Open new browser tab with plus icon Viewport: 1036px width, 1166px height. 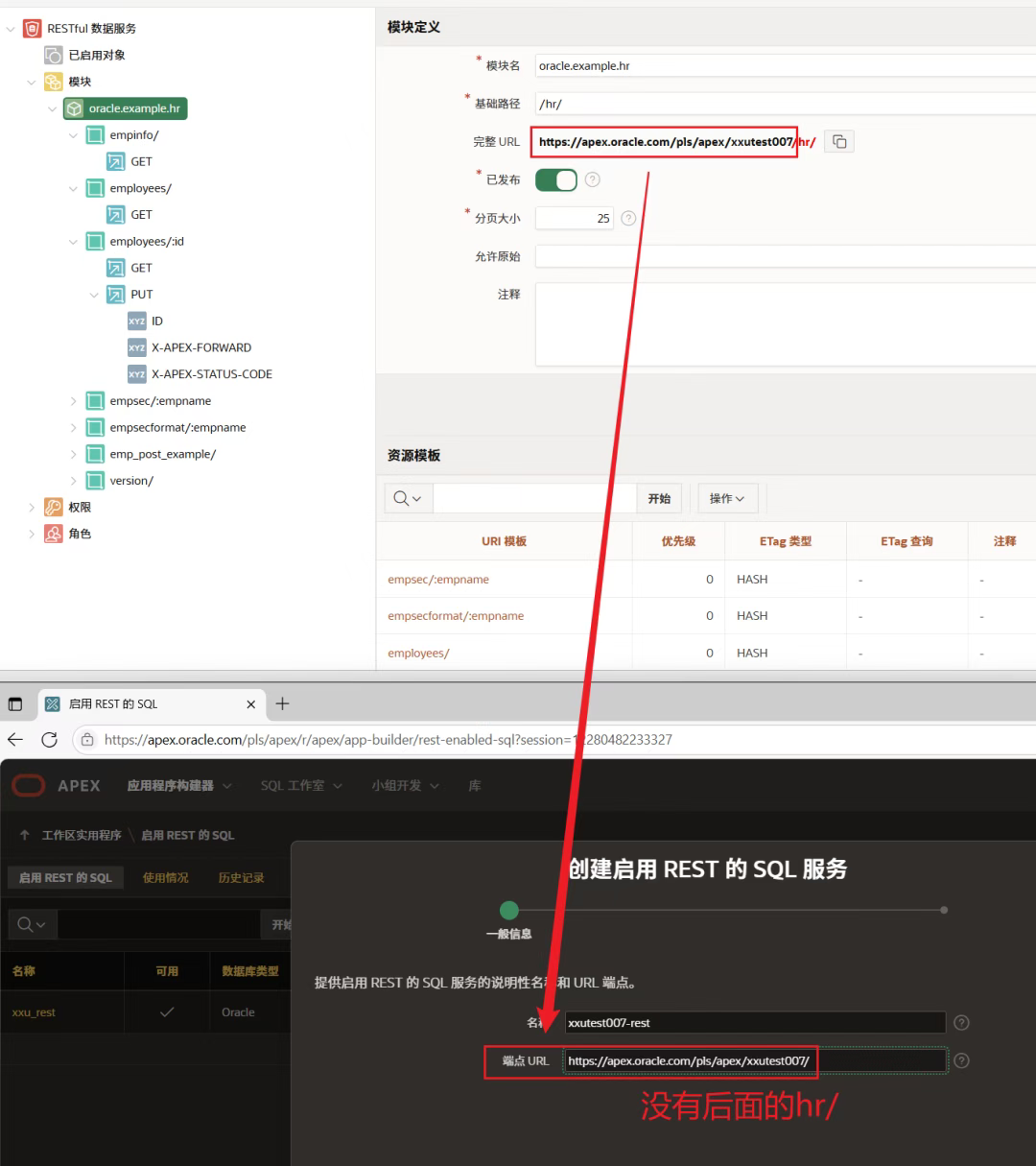click(x=282, y=703)
